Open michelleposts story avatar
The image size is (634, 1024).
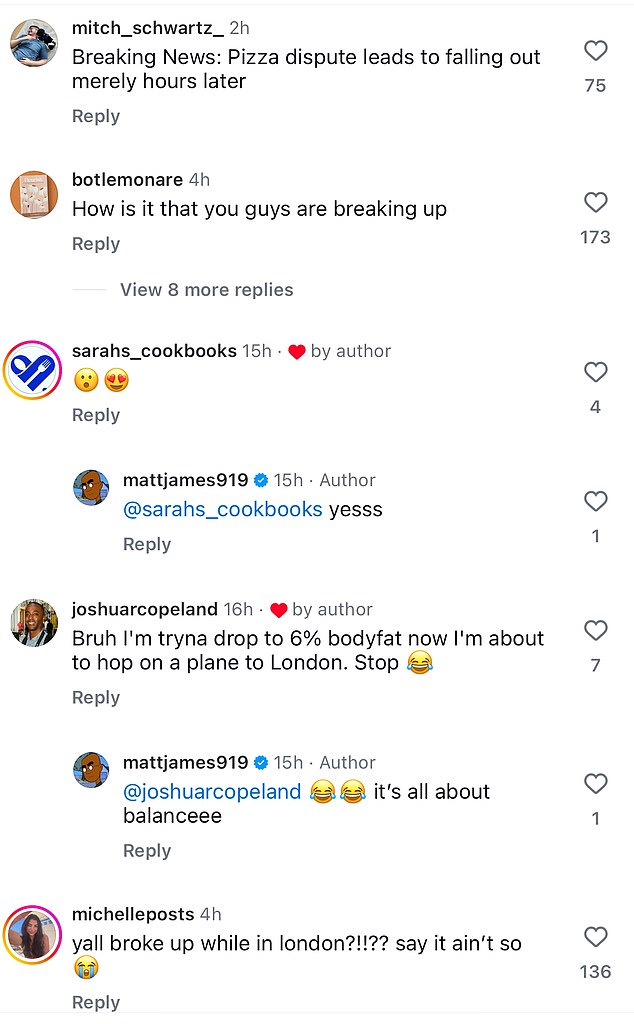(x=33, y=935)
